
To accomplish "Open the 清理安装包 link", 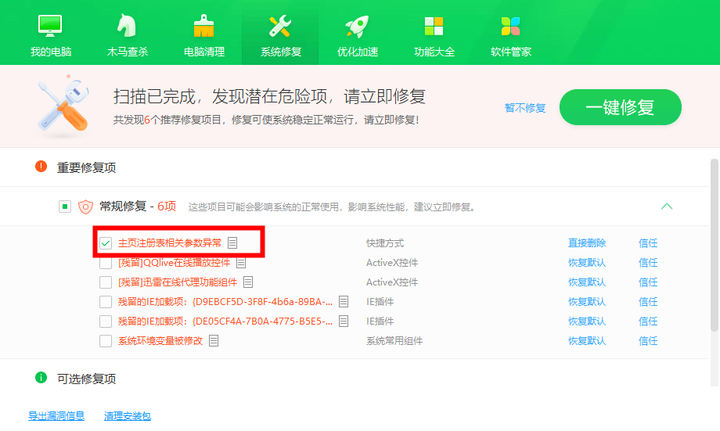I will pos(127,416).
